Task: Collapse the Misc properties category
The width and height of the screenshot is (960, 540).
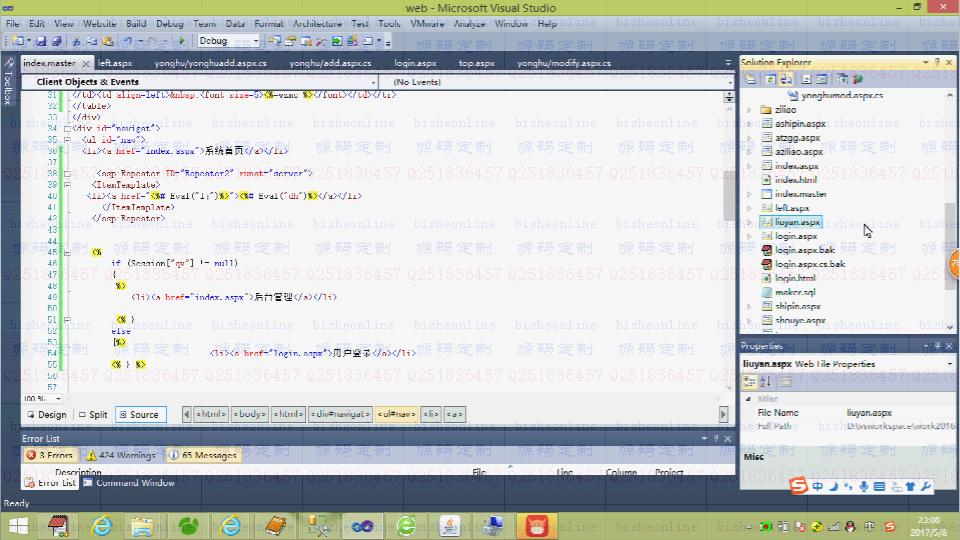Action: (748, 399)
